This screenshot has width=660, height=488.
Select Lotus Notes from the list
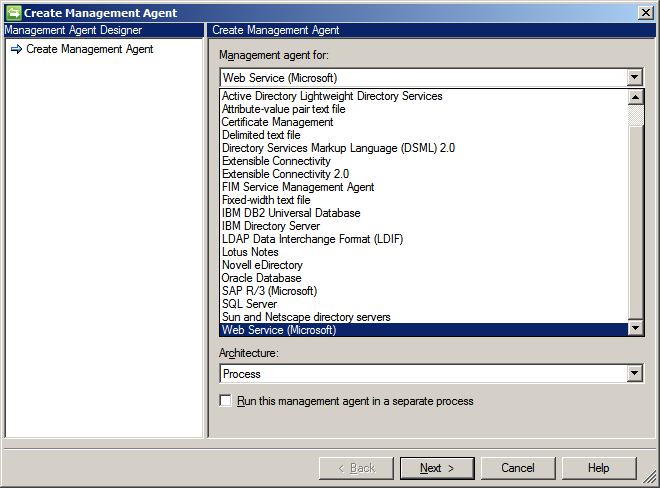click(x=424, y=252)
